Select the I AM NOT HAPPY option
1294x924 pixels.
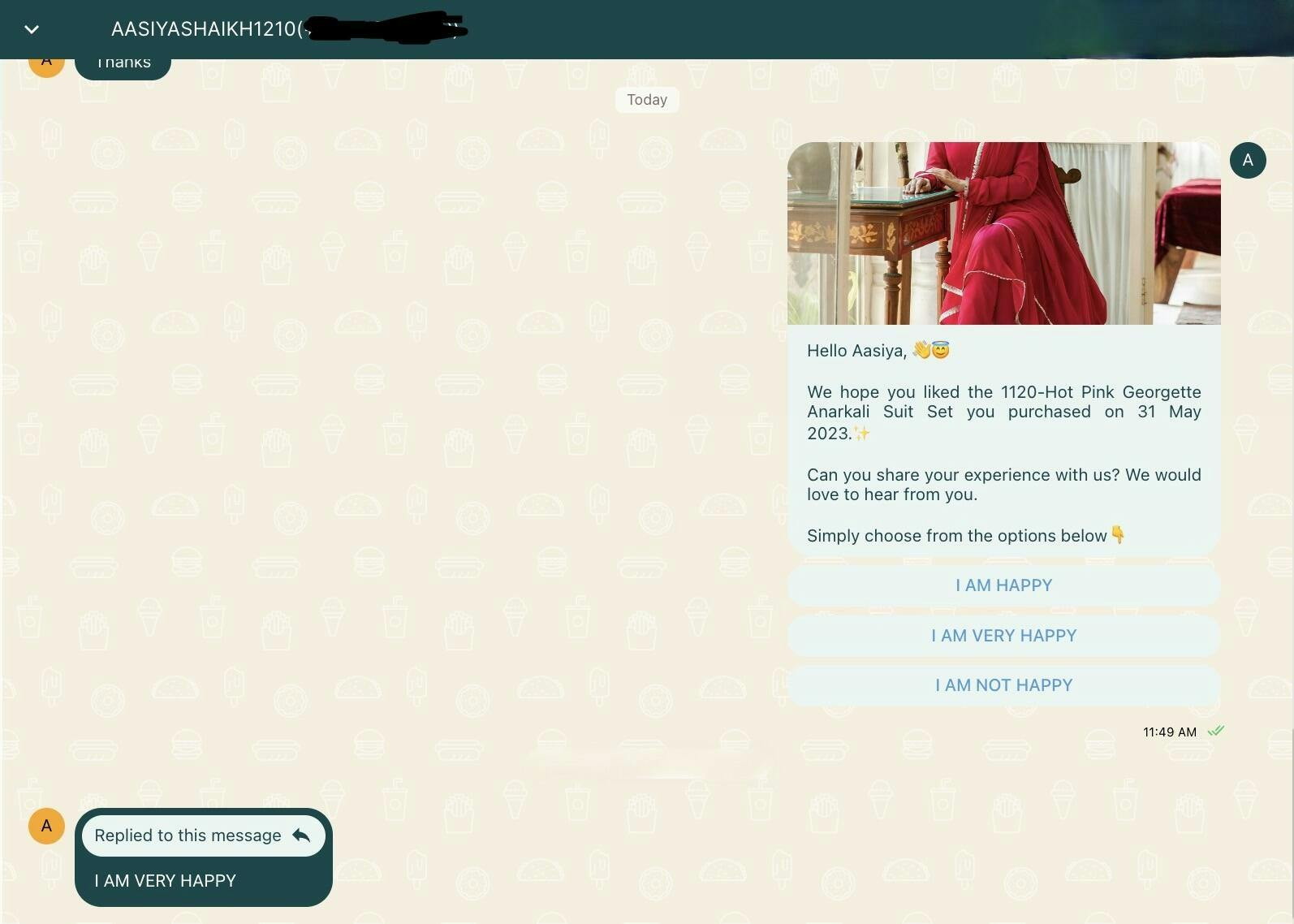click(x=1003, y=685)
